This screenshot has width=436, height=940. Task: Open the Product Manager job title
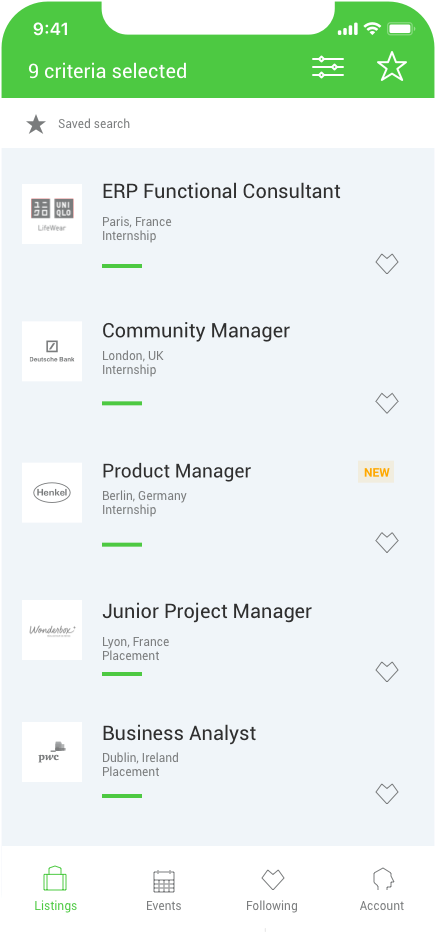point(176,471)
